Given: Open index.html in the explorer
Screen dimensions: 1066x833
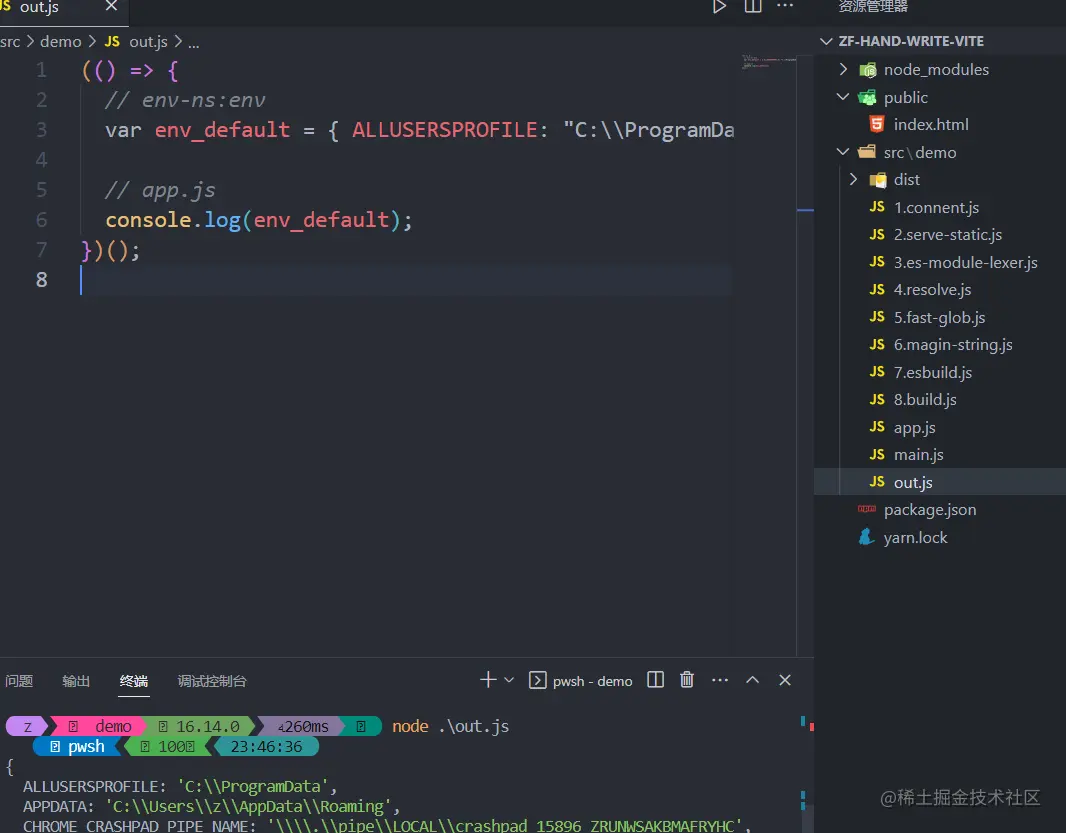Looking at the screenshot, I should (931, 124).
